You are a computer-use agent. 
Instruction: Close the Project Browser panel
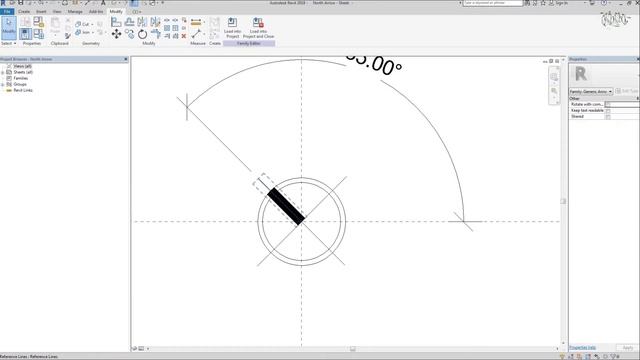pos(126,59)
